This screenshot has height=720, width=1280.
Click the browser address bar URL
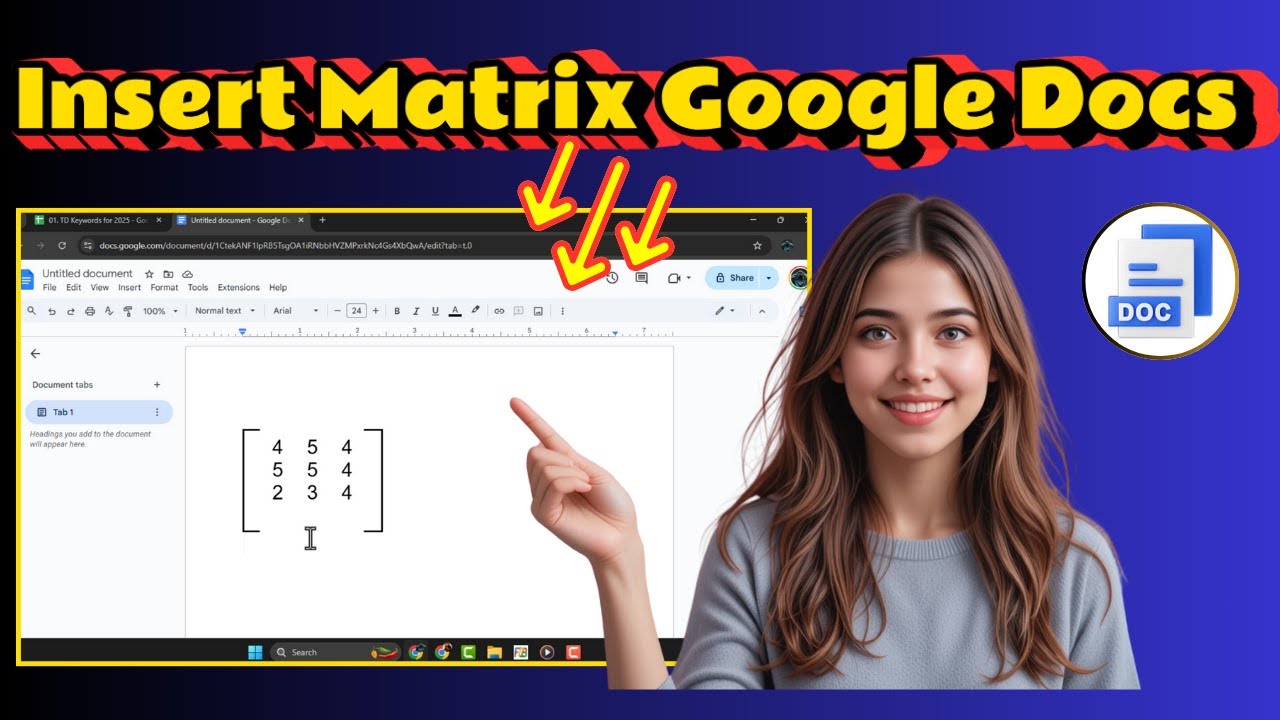point(285,245)
